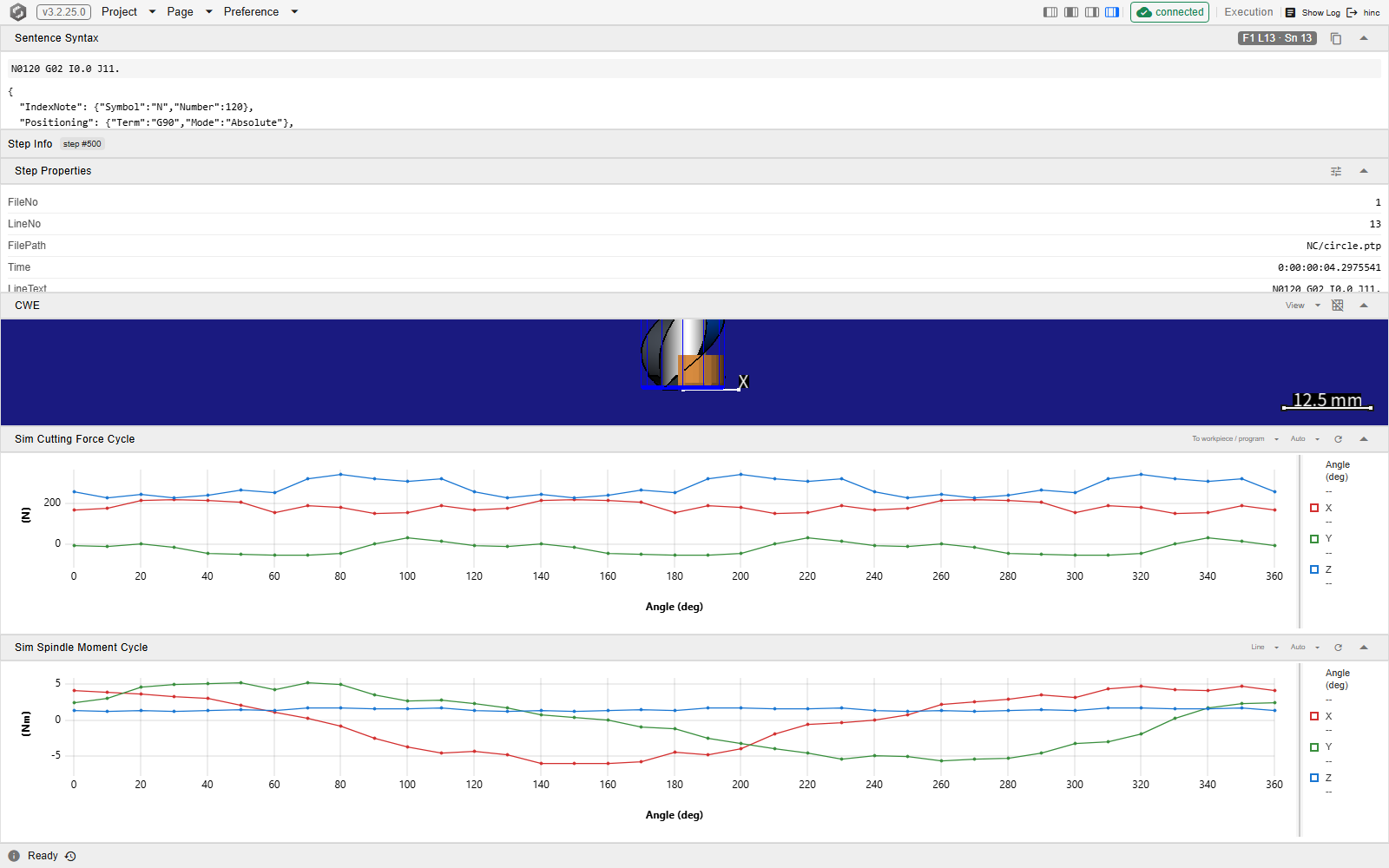Viewport: 1389px width, 868px height.
Task: Refresh the Sim Cutting Force Cycle chart
Action: [1338, 439]
